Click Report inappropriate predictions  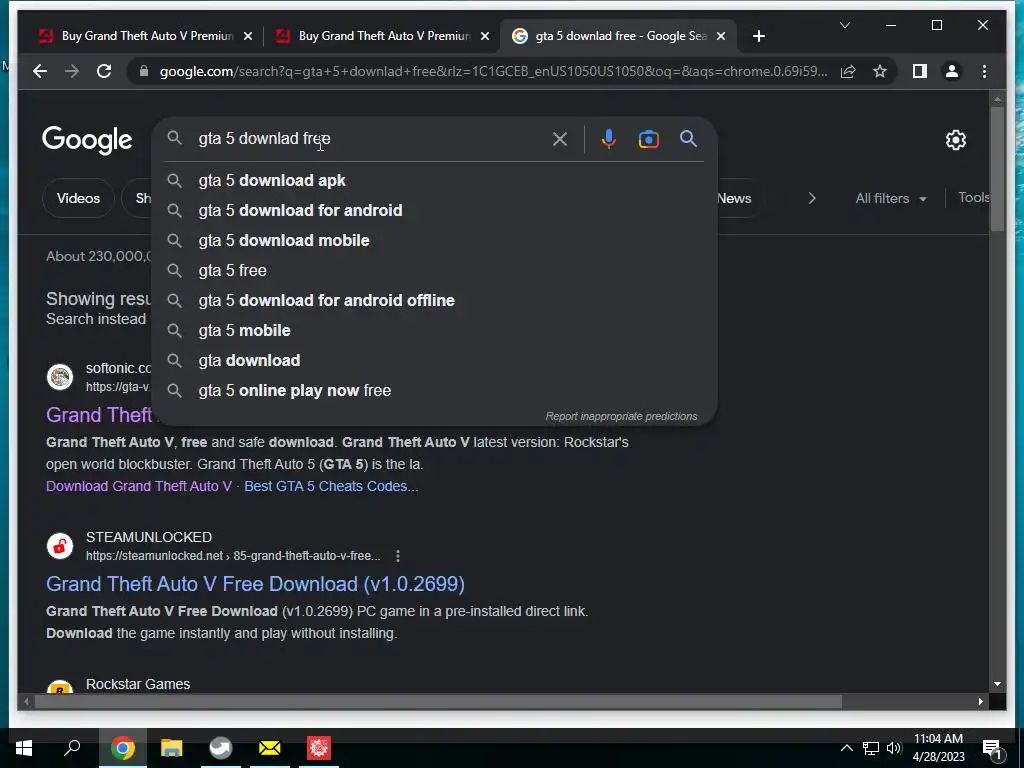[621, 416]
